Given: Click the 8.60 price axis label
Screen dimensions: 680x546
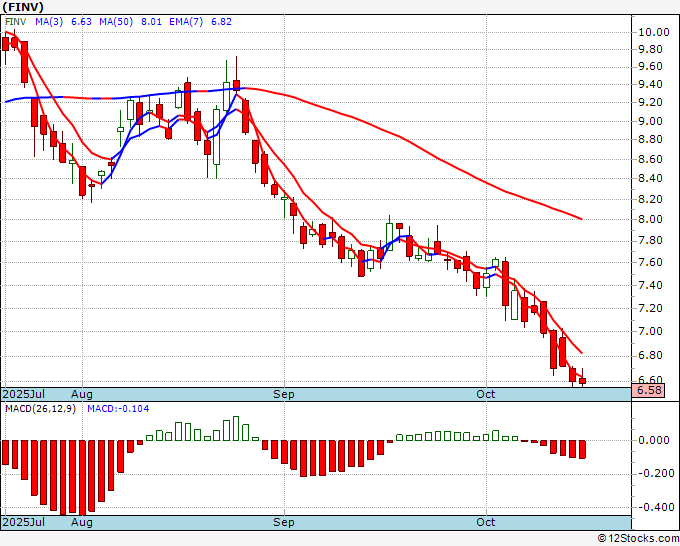Looking at the screenshot, I should [651, 159].
